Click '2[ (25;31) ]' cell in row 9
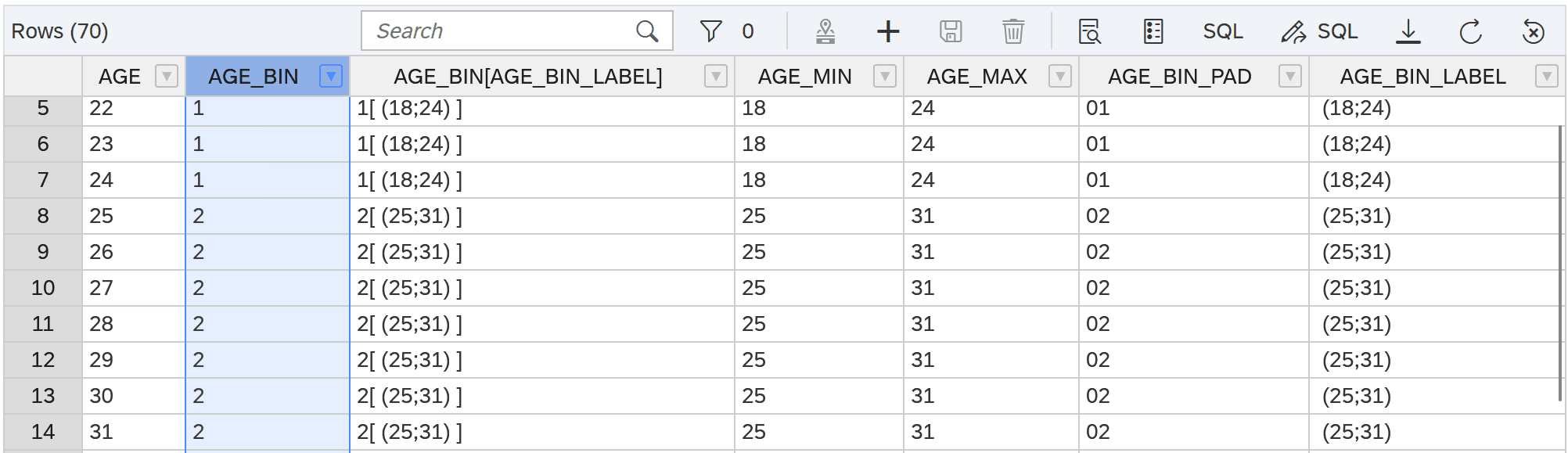This screenshot has height=453, width=1568. pyautogui.click(x=542, y=252)
